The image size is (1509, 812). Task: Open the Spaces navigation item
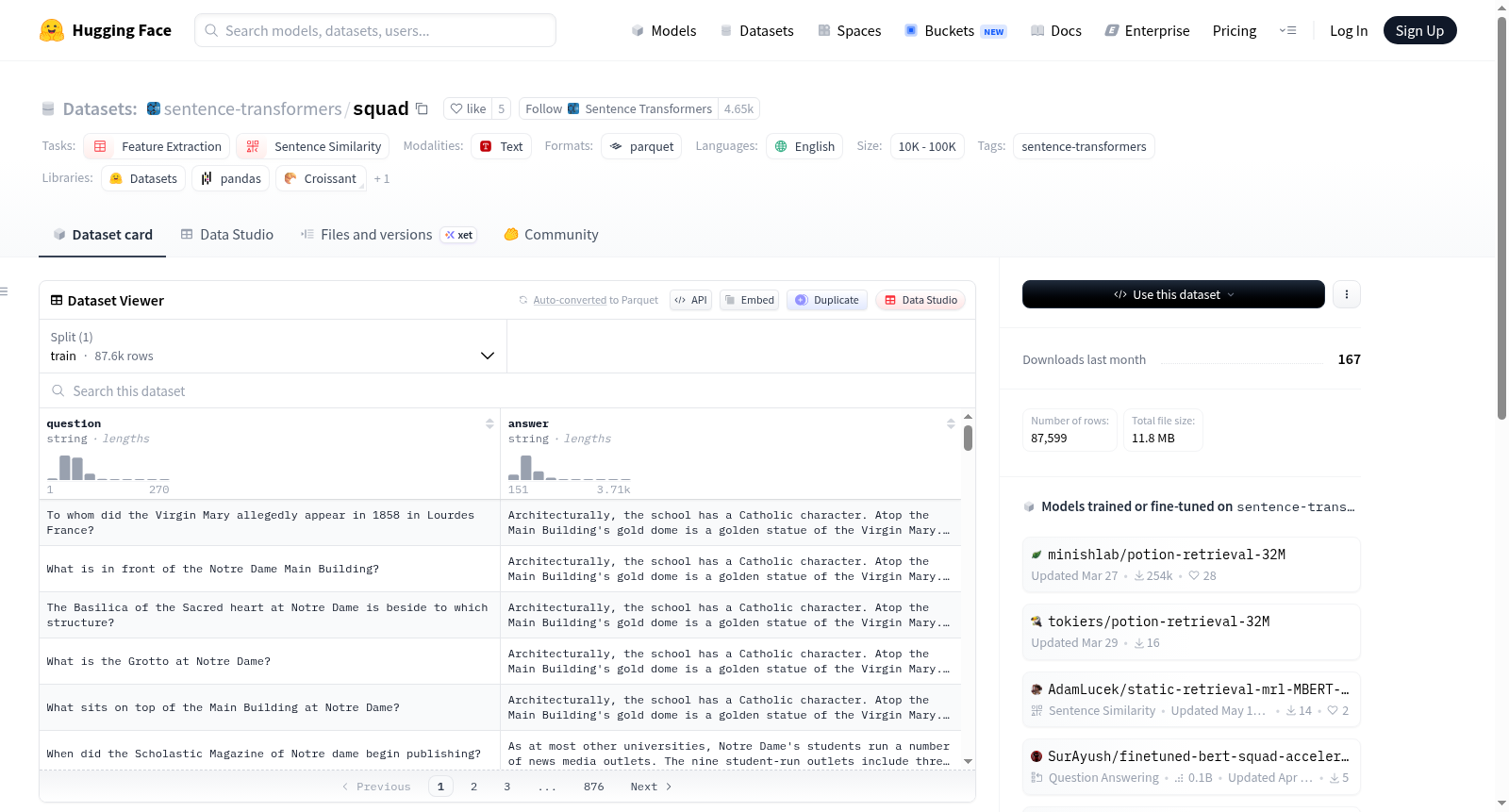tap(850, 30)
